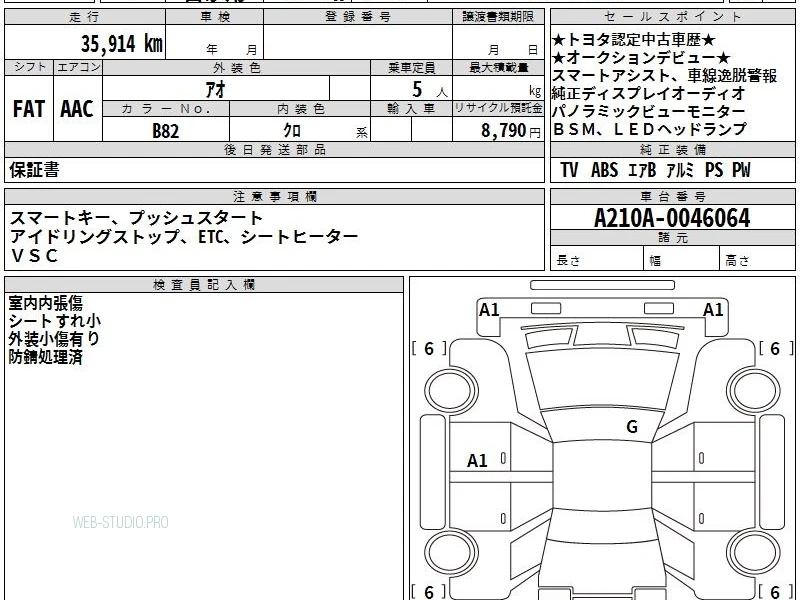Click the top-right A1 damage mark
This screenshot has width=800, height=600.
click(x=713, y=310)
